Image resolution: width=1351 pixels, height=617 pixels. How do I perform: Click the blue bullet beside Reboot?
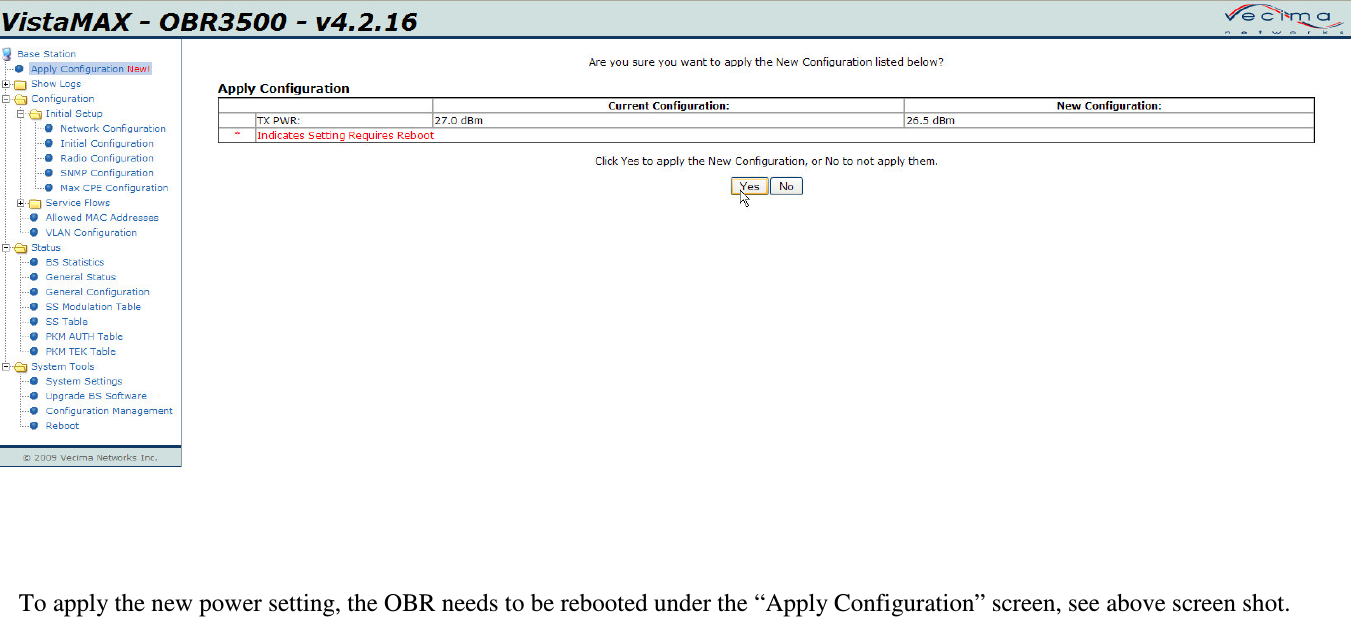34,426
